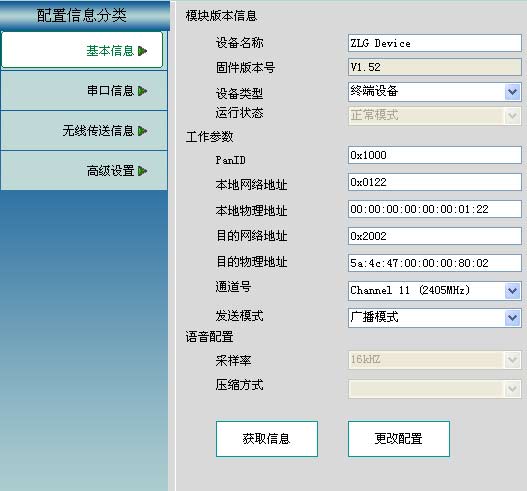
Task: Click the 运行状态 label
Action: click(240, 113)
